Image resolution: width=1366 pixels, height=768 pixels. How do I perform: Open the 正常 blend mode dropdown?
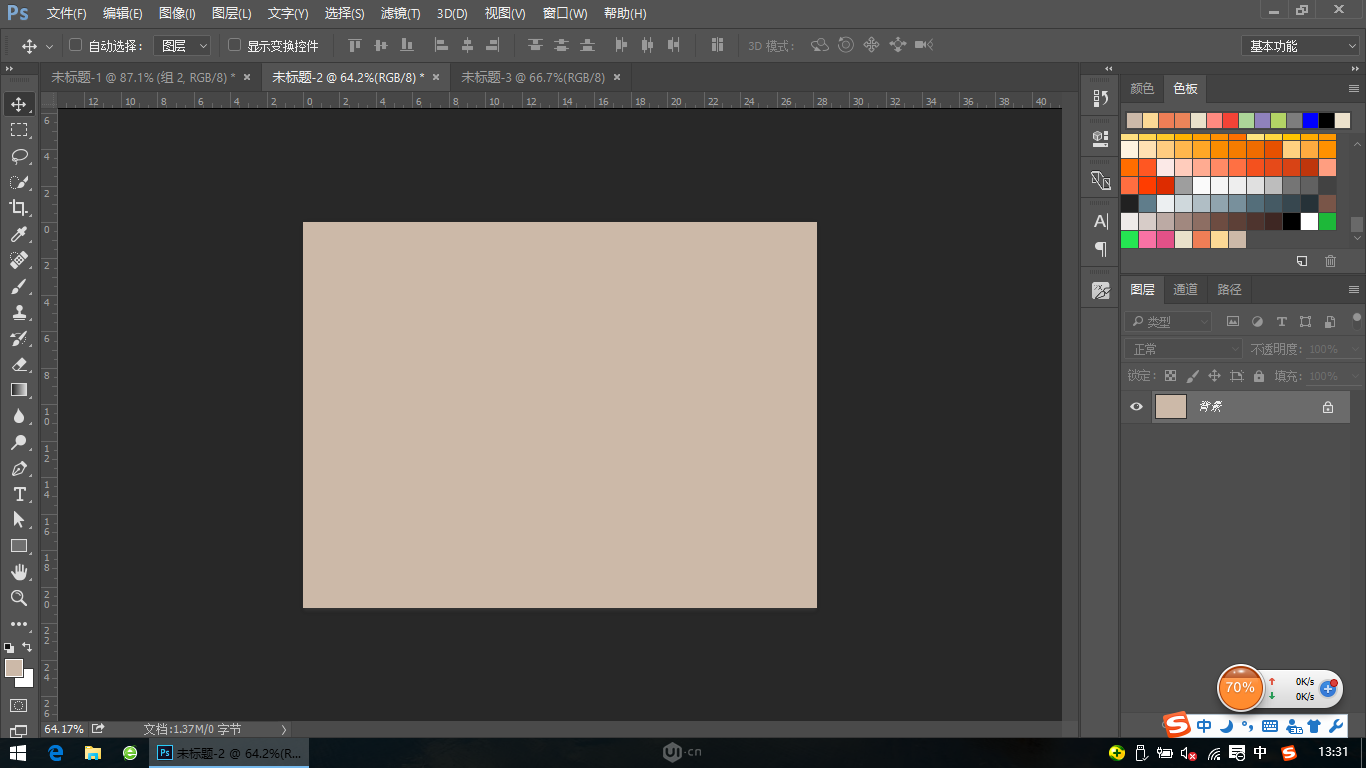tap(1183, 349)
